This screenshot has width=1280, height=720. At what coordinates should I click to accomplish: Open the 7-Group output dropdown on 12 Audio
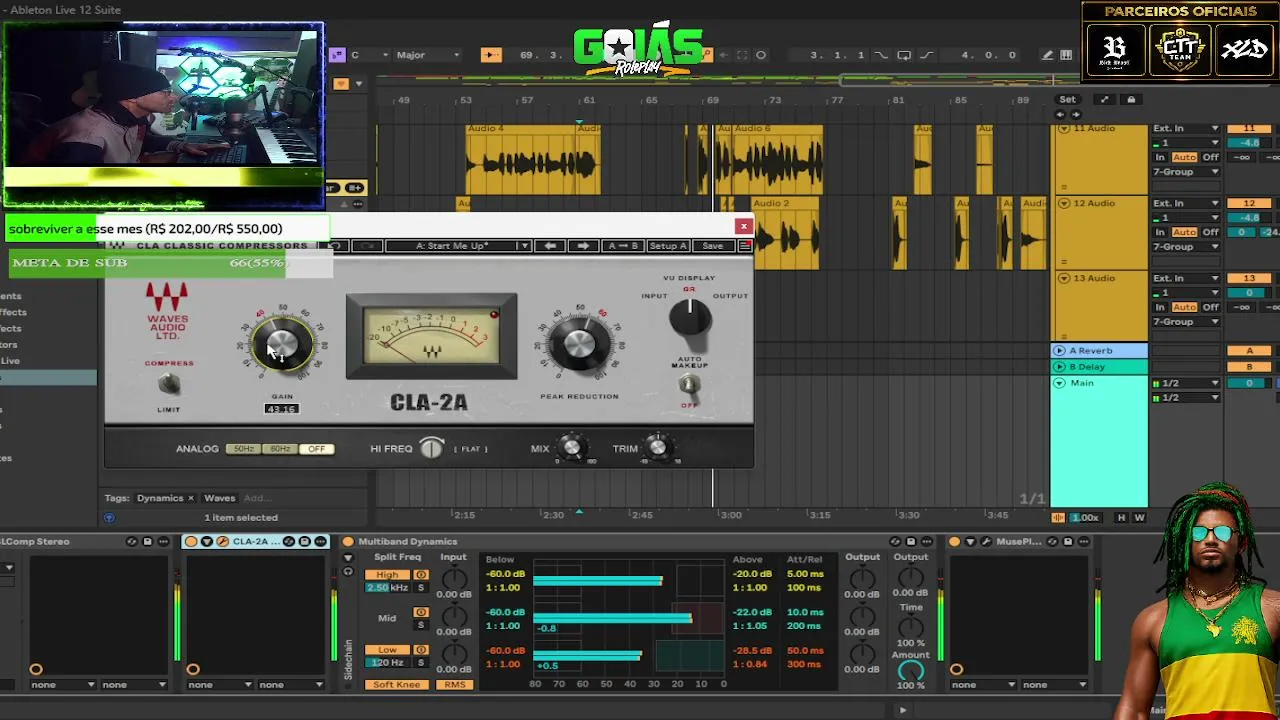point(1186,247)
